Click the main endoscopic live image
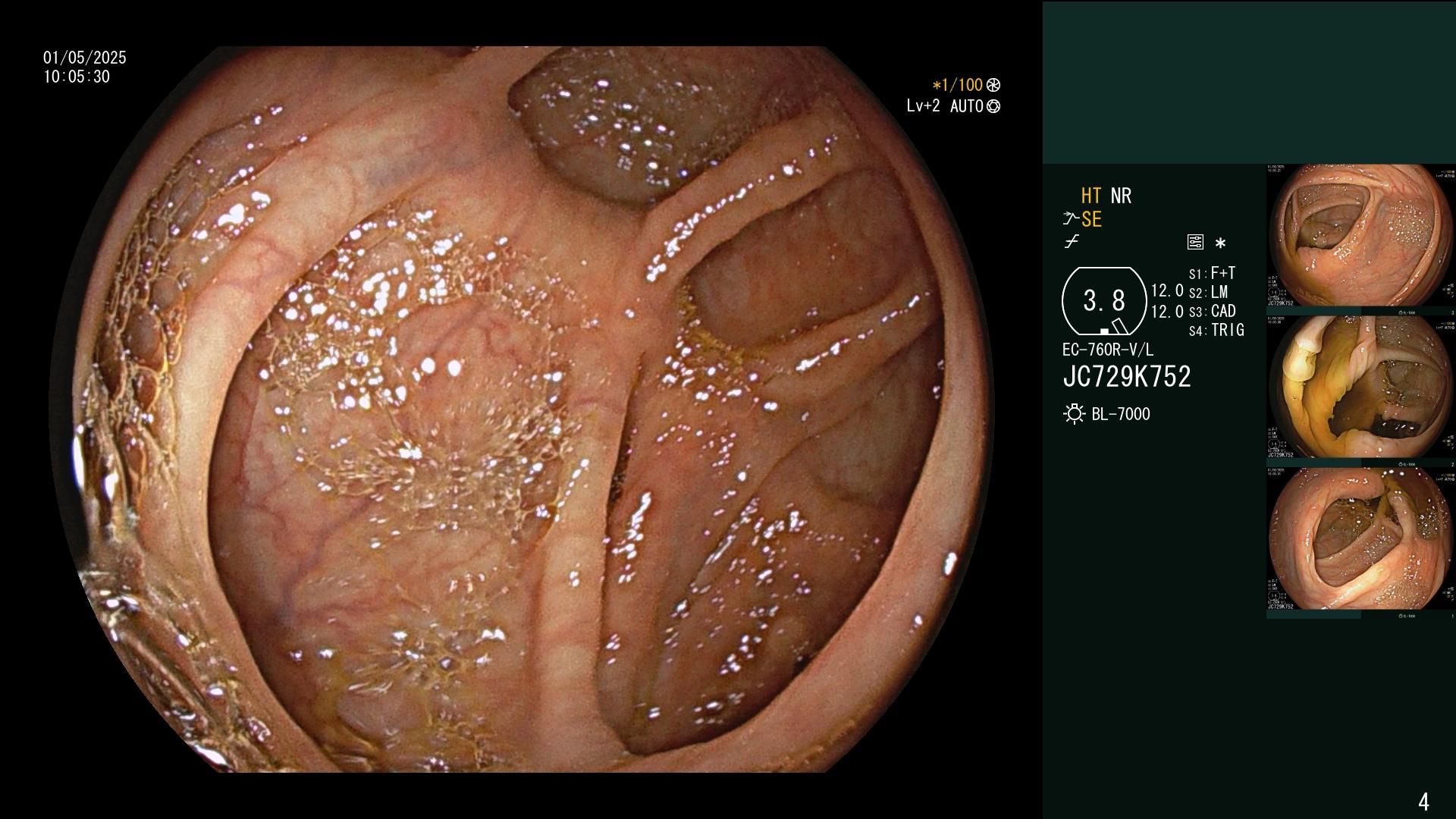The height and width of the screenshot is (819, 1456). click(521, 409)
